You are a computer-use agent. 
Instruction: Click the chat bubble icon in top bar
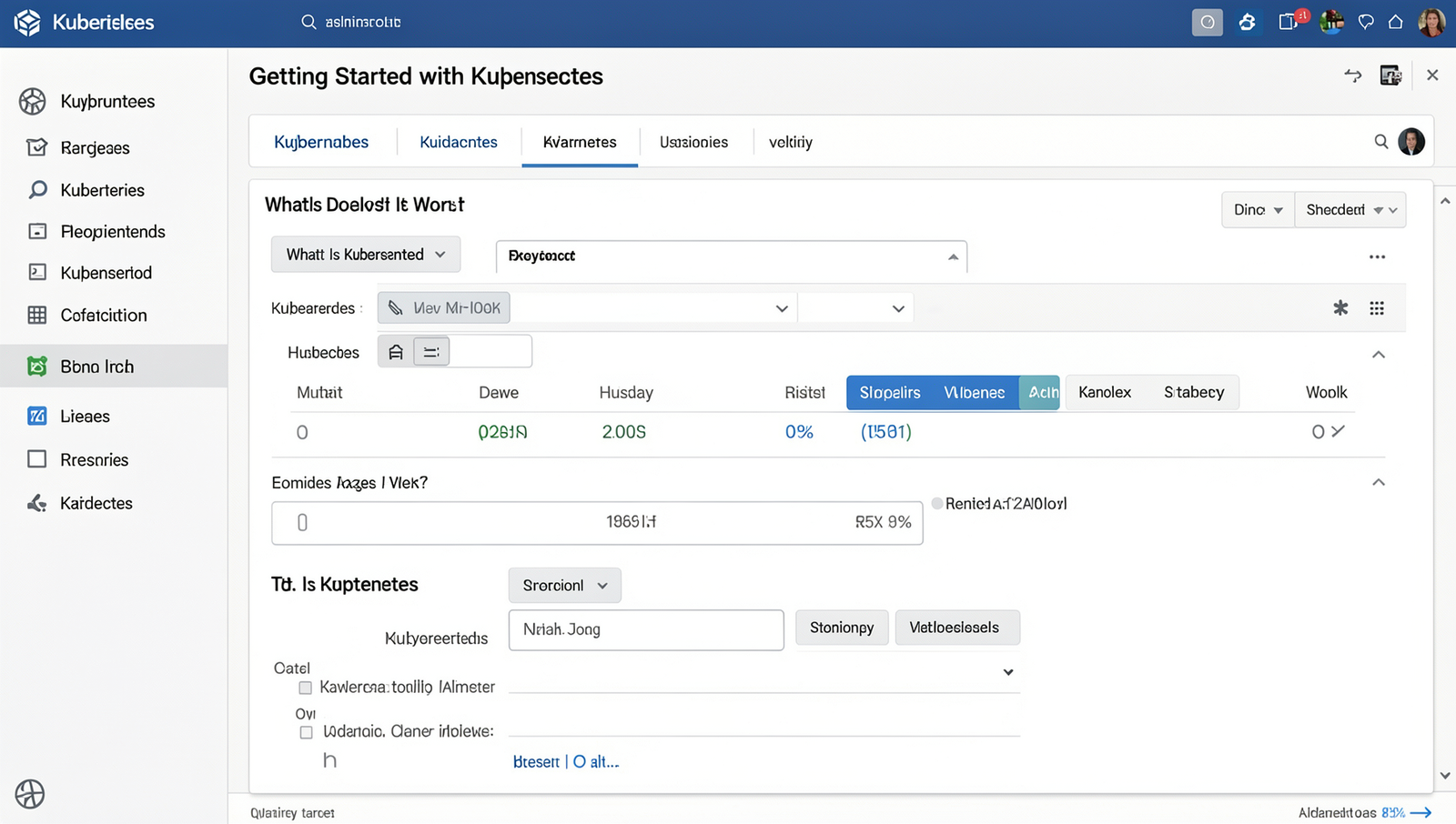[1366, 22]
